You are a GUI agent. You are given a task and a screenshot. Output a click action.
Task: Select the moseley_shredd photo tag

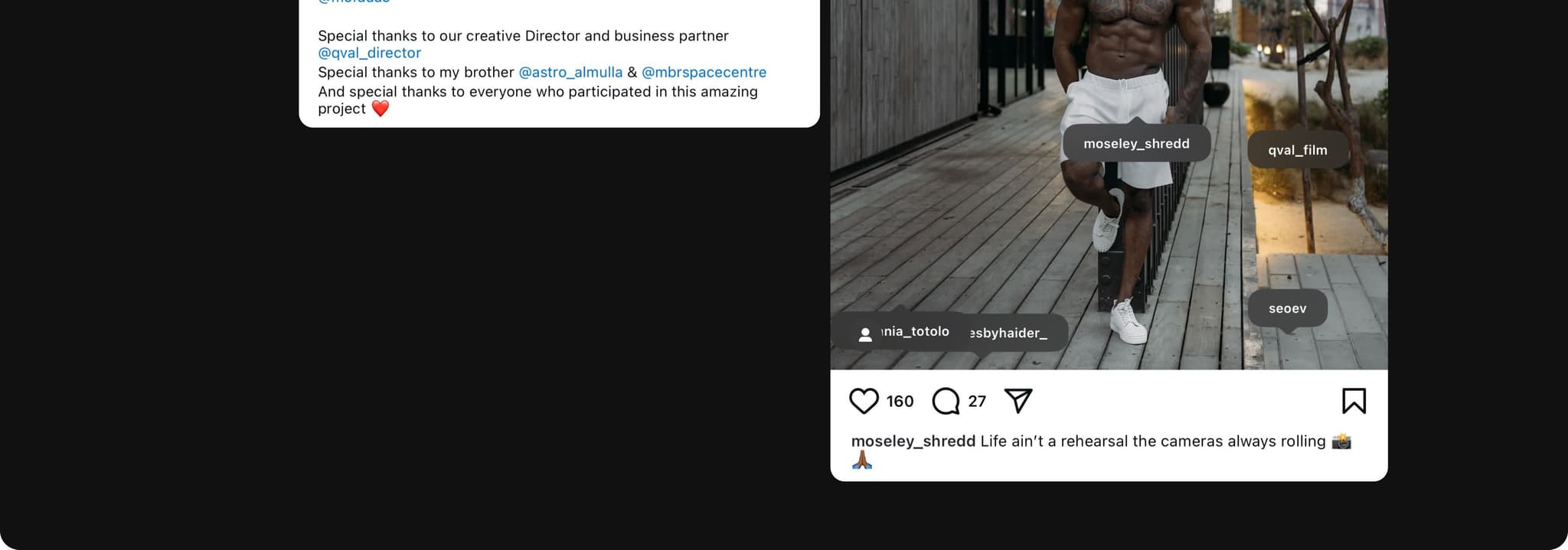point(1136,144)
